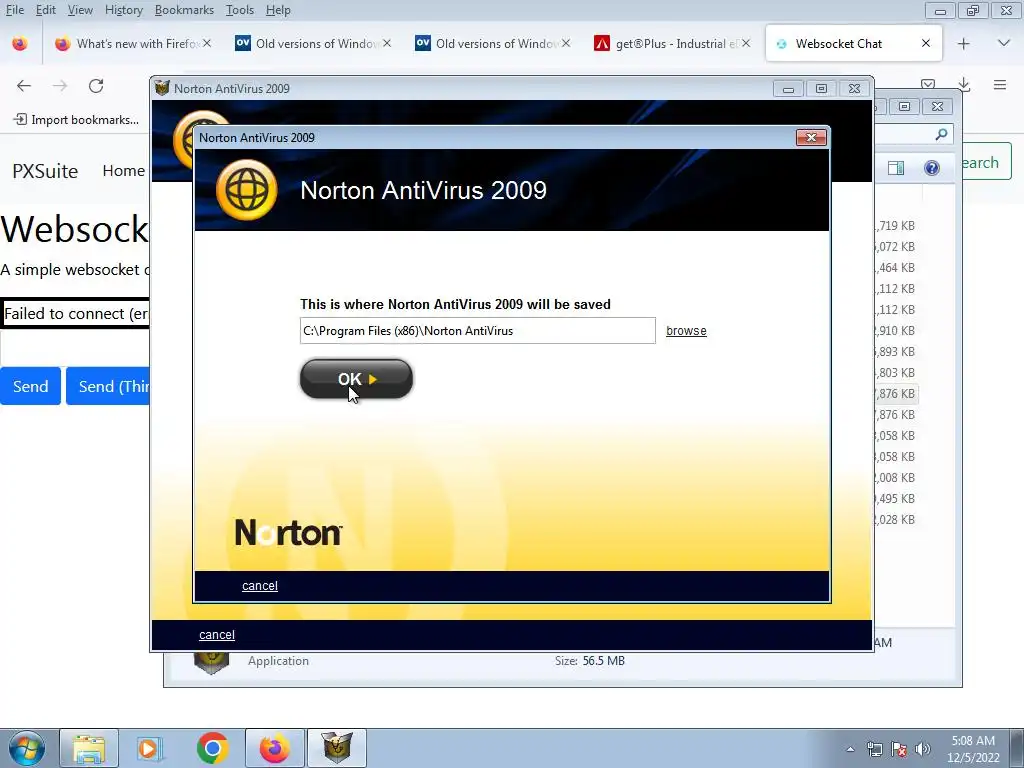Minimize the outer Norton AntiVirus window

788,89
